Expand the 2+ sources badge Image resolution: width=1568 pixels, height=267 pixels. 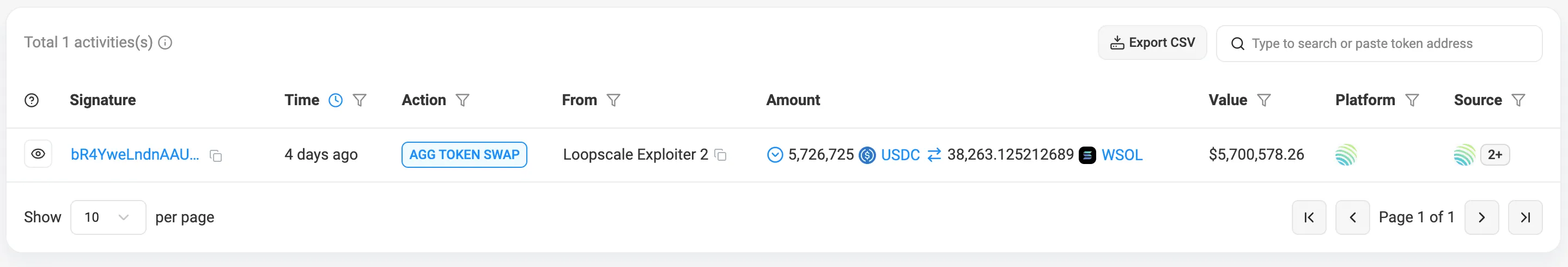[x=1494, y=155]
